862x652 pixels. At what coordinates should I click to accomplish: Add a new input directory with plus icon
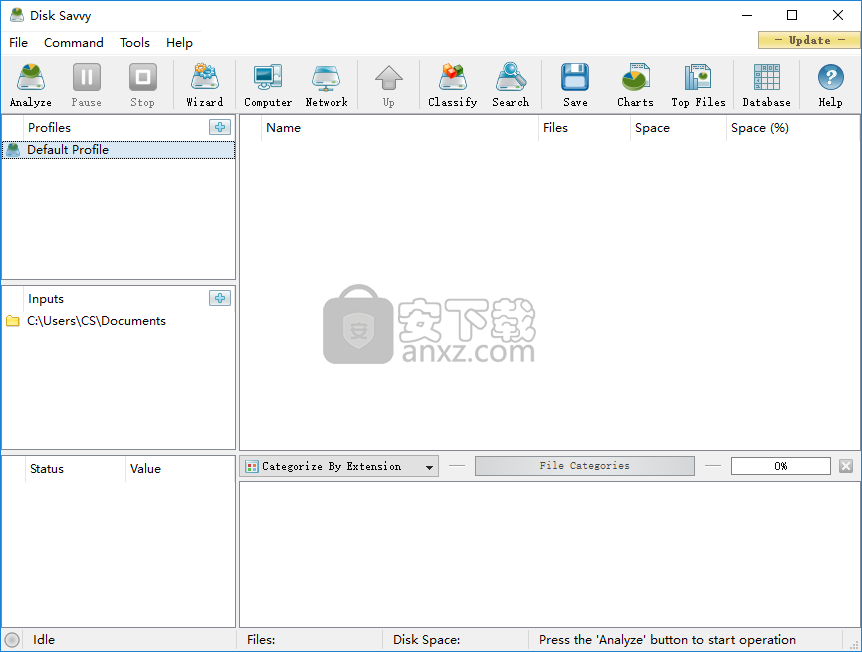point(220,298)
